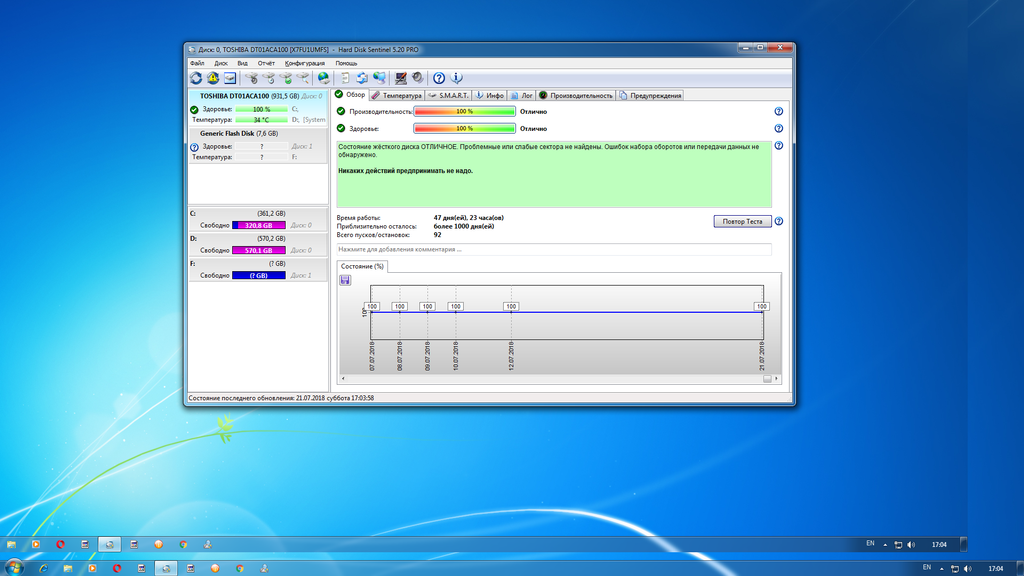This screenshot has width=1024, height=576.
Task: Select the Состояние (%) chart tab
Action: [x=362, y=266]
